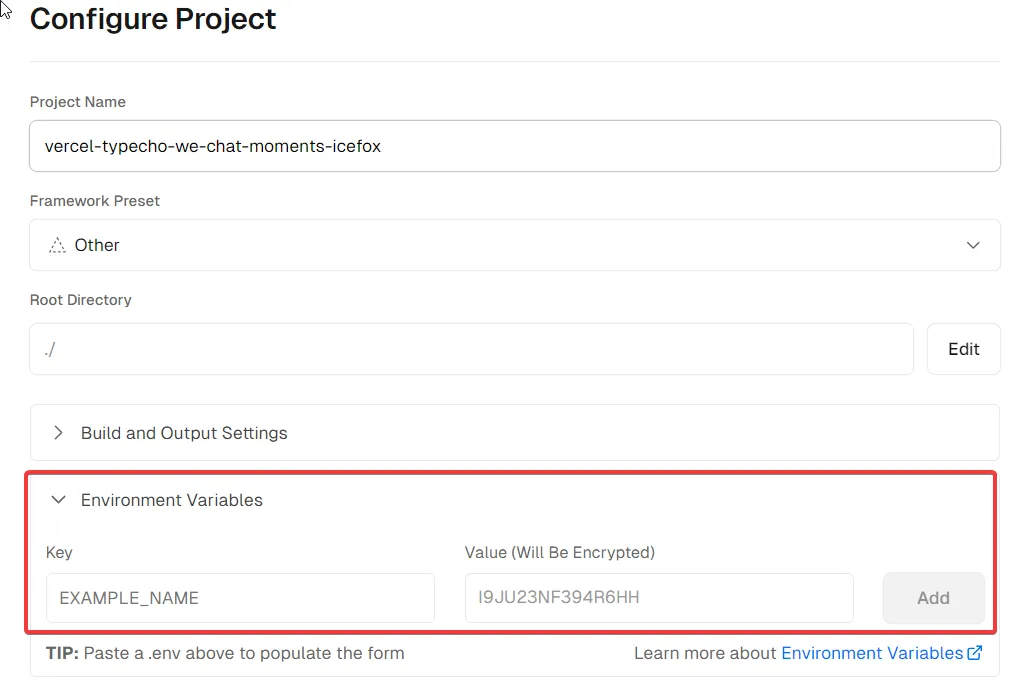This screenshot has width=1022, height=687.
Task: Click the "Root Directory" label
Action: click(81, 300)
